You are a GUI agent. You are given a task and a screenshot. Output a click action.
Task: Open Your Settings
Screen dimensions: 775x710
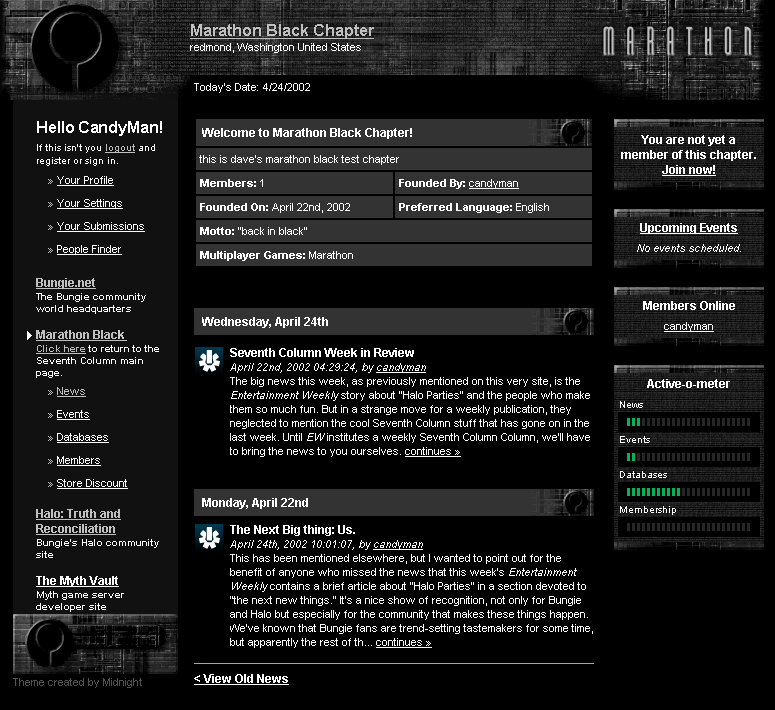[89, 203]
